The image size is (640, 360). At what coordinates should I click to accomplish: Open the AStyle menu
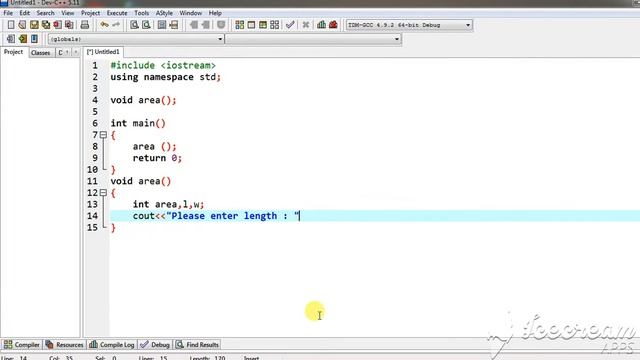tap(164, 13)
